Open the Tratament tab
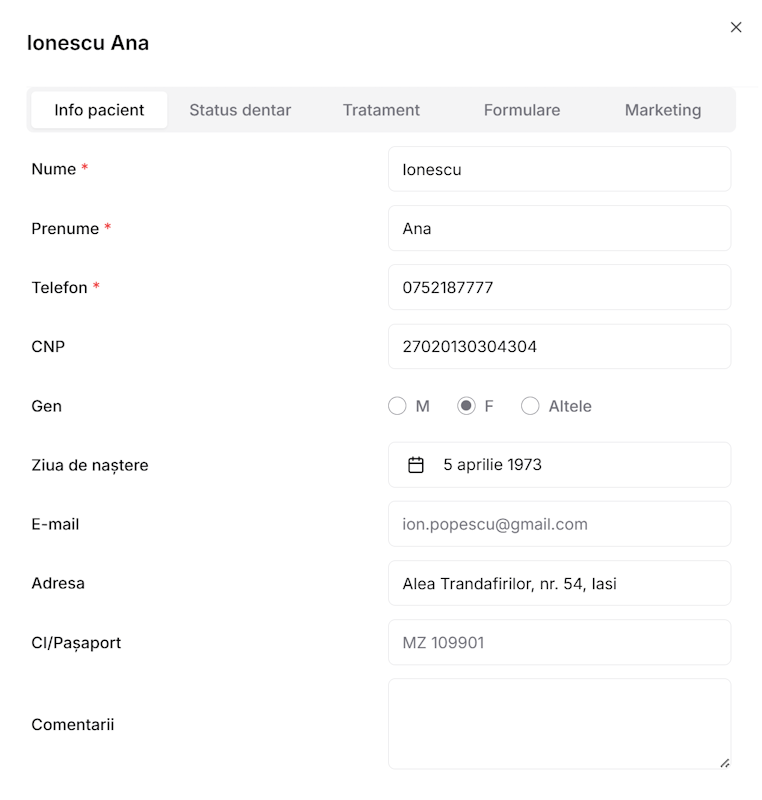Viewport: 762px width, 800px height. [x=381, y=110]
